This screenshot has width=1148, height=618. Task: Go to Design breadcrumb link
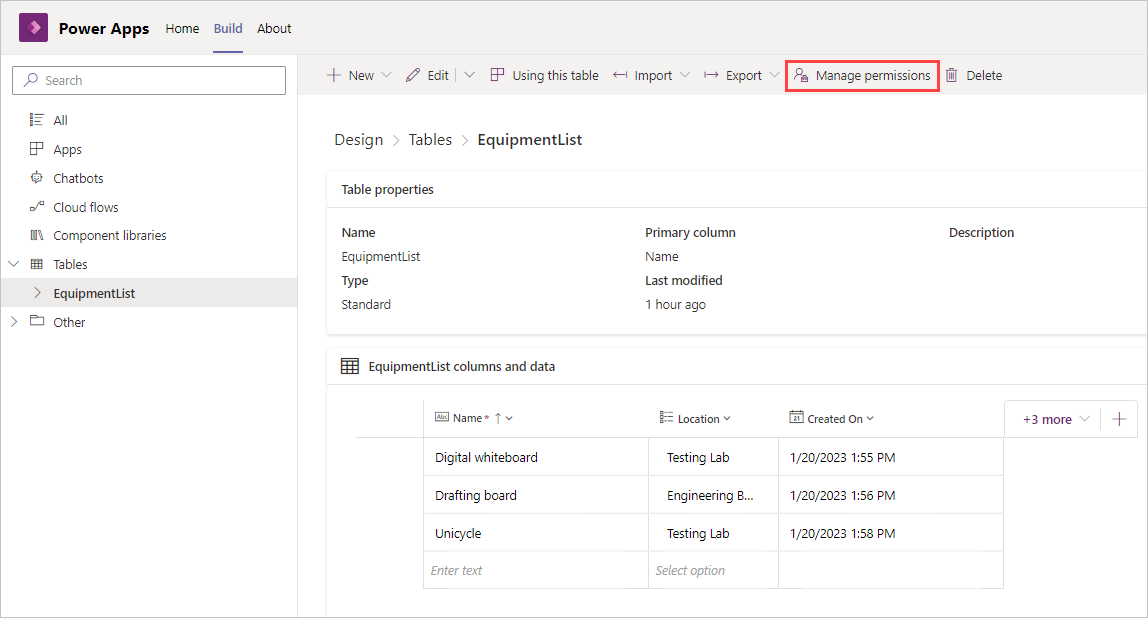pyautogui.click(x=359, y=140)
